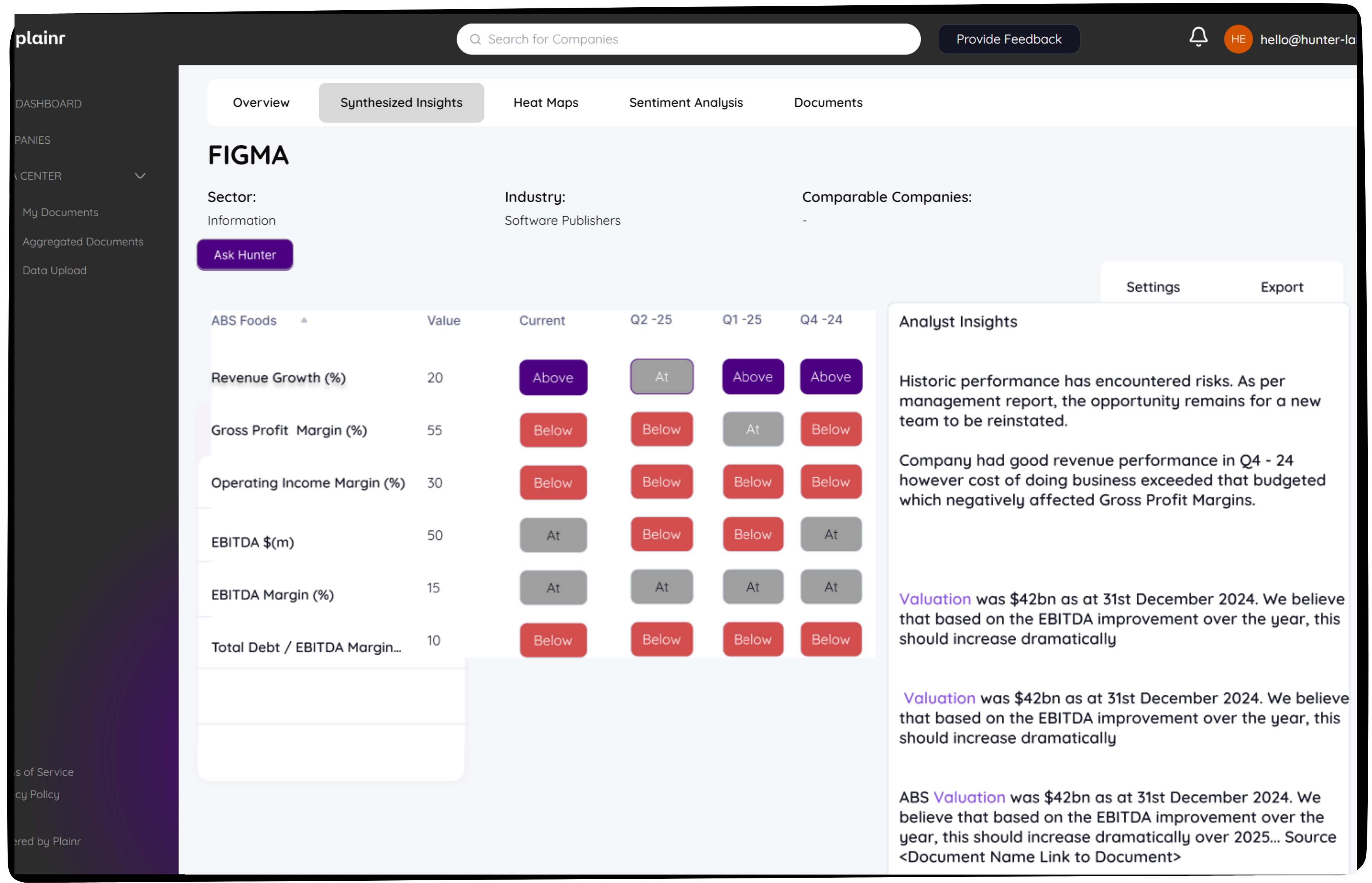1372x883 pixels.
Task: Click Operating Income Margin Q2-25 Below badge
Action: (x=661, y=482)
